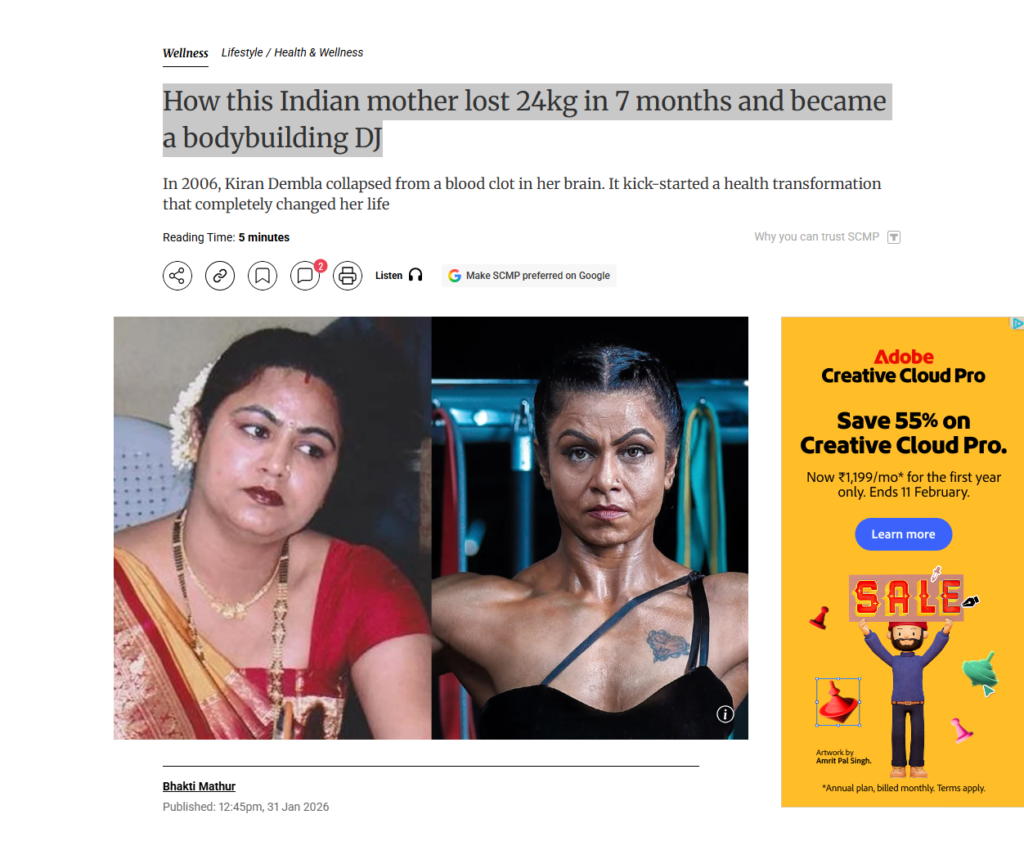Copy the article link icon

(219, 276)
